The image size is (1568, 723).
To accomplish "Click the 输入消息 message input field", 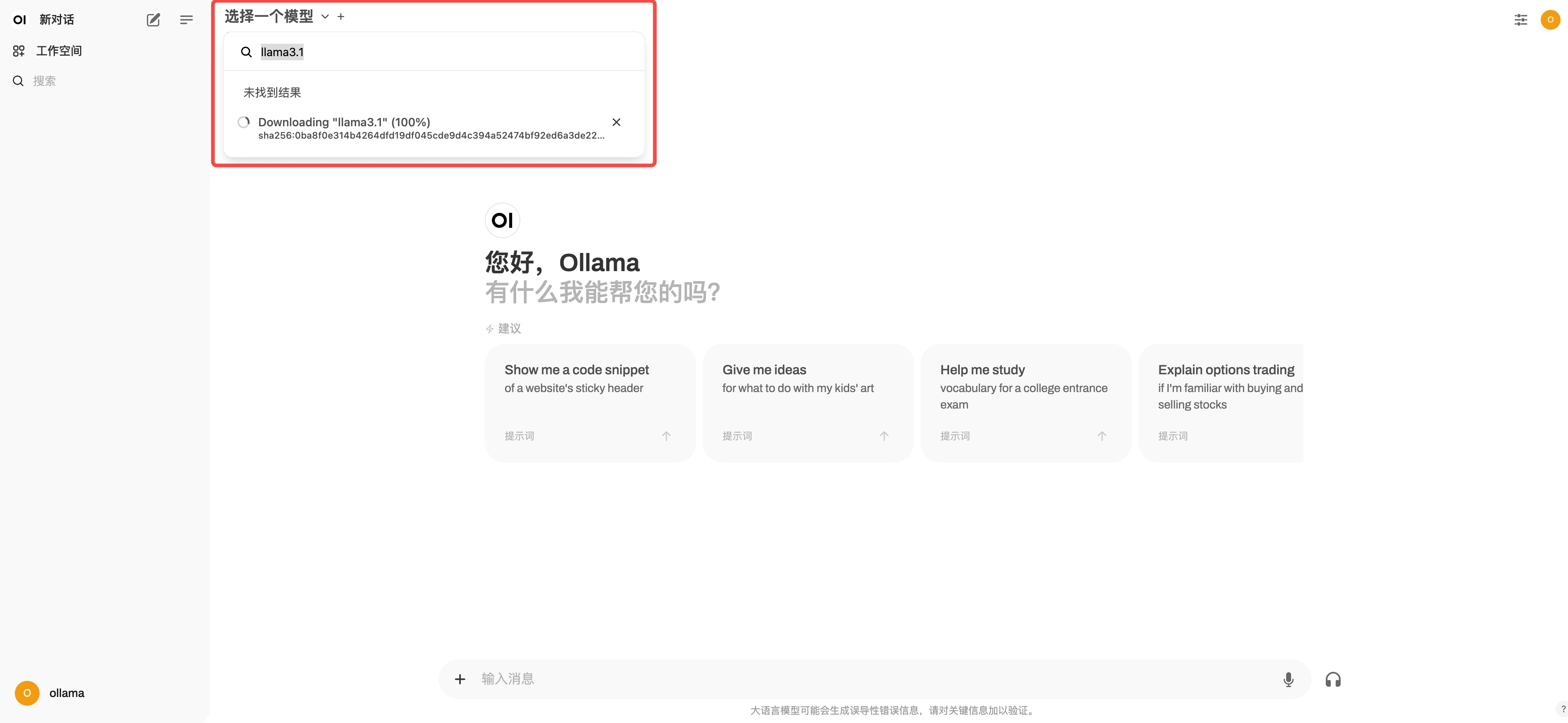I will click(x=730, y=678).
